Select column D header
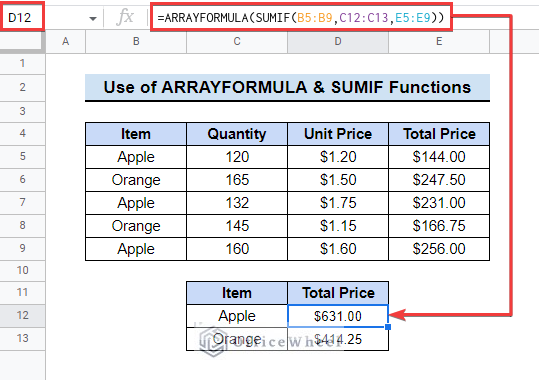This screenshot has height=380, width=539. pos(338,42)
